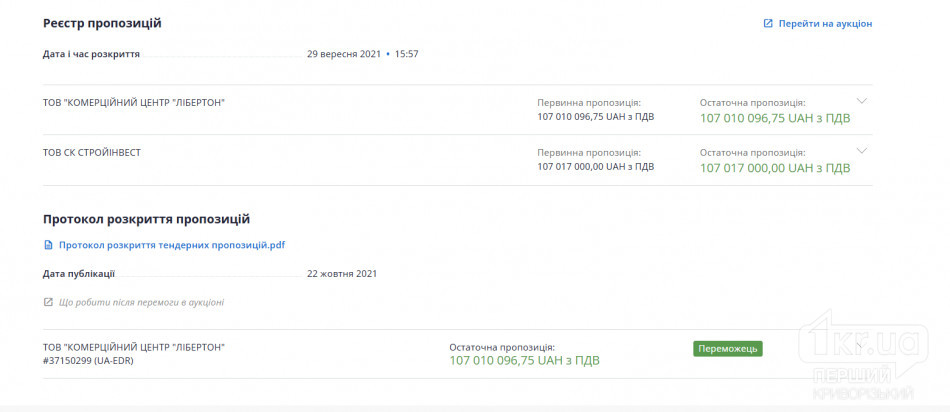Expand the ЛІБЕРТОН bid row chevron in registry
This screenshot has width=950, height=412.
pos(862,101)
